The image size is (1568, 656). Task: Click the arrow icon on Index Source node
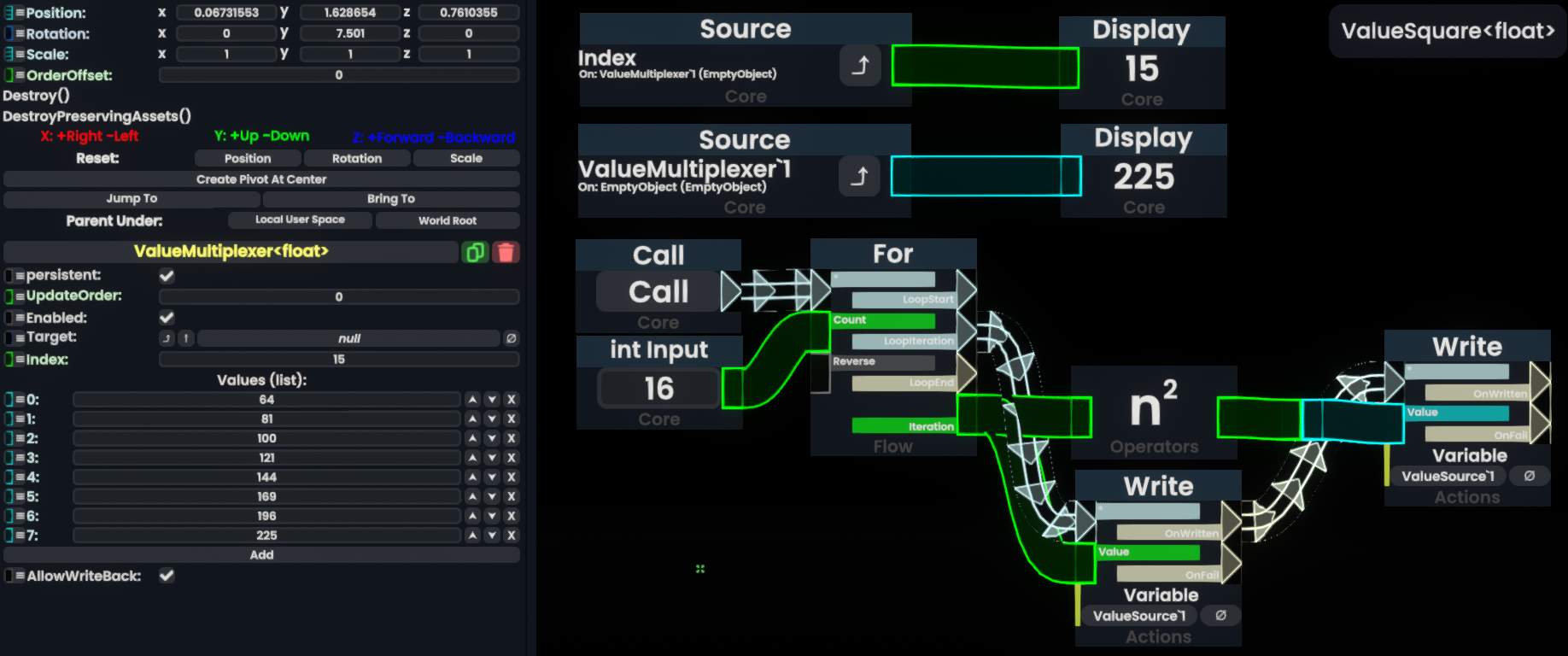tap(860, 66)
